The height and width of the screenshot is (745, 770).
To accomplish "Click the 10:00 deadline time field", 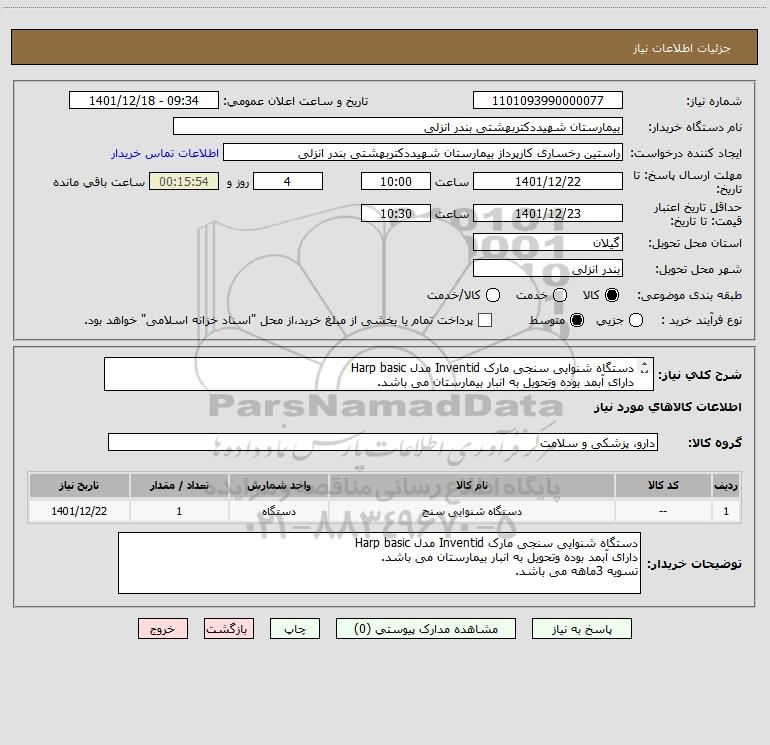I will tap(396, 181).
